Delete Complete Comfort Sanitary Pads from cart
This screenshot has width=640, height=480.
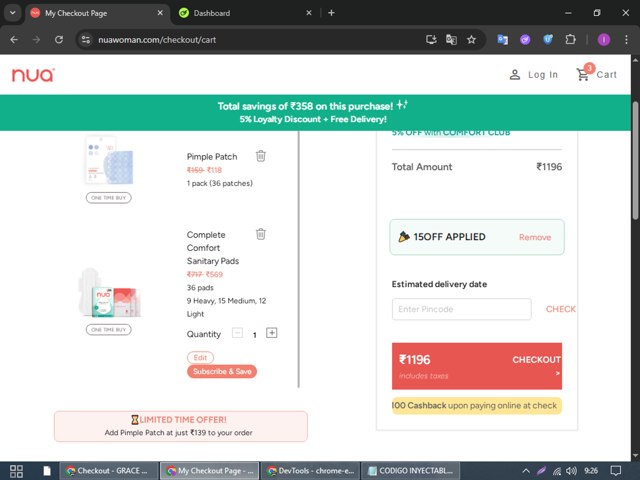(260, 234)
